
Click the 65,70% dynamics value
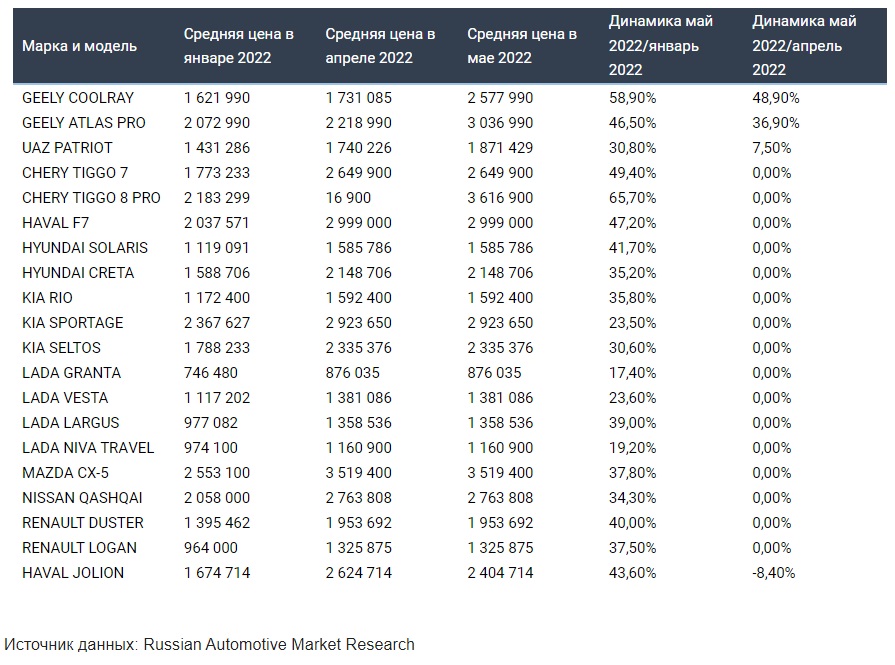[x=633, y=198]
